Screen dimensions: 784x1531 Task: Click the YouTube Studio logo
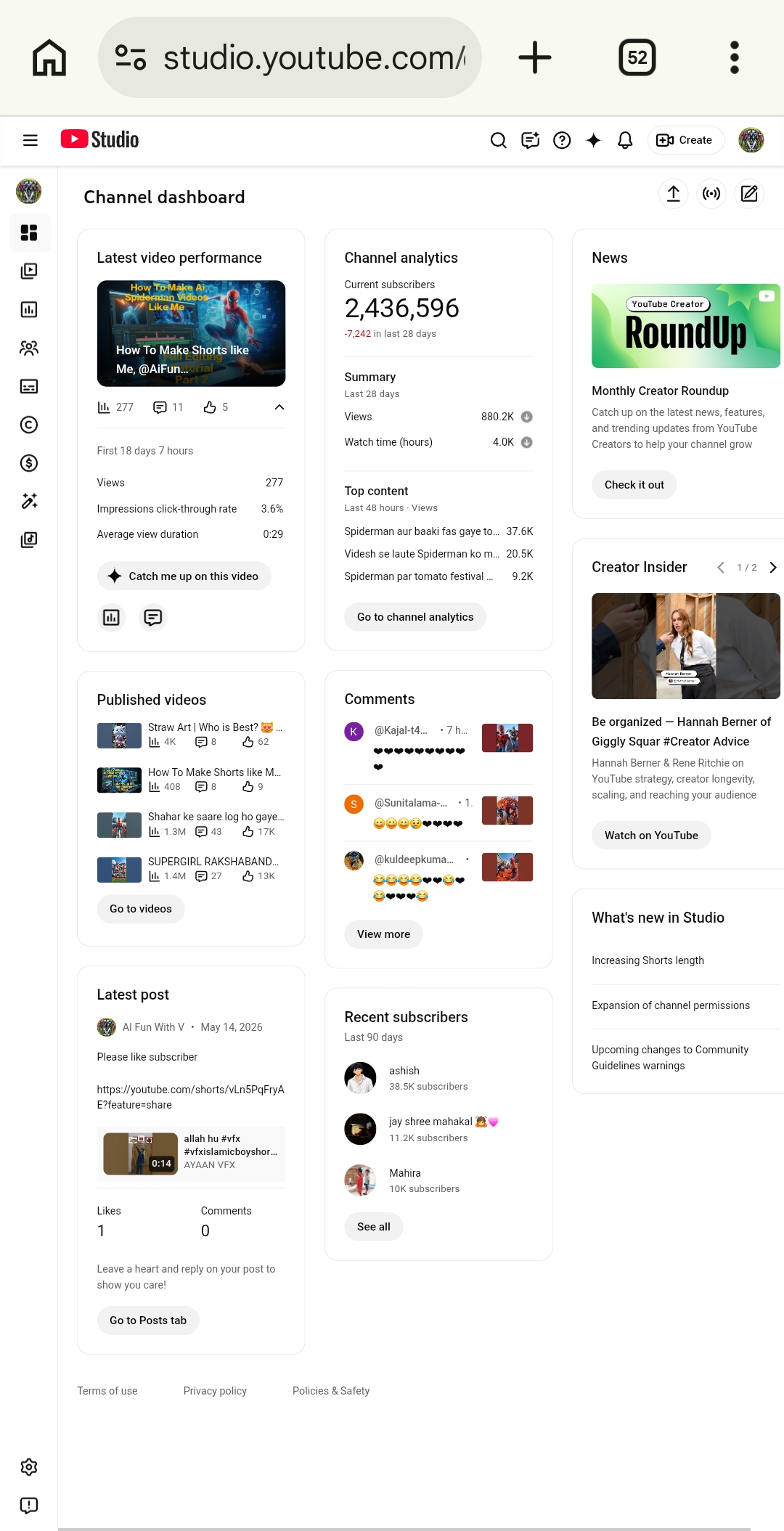[99, 139]
